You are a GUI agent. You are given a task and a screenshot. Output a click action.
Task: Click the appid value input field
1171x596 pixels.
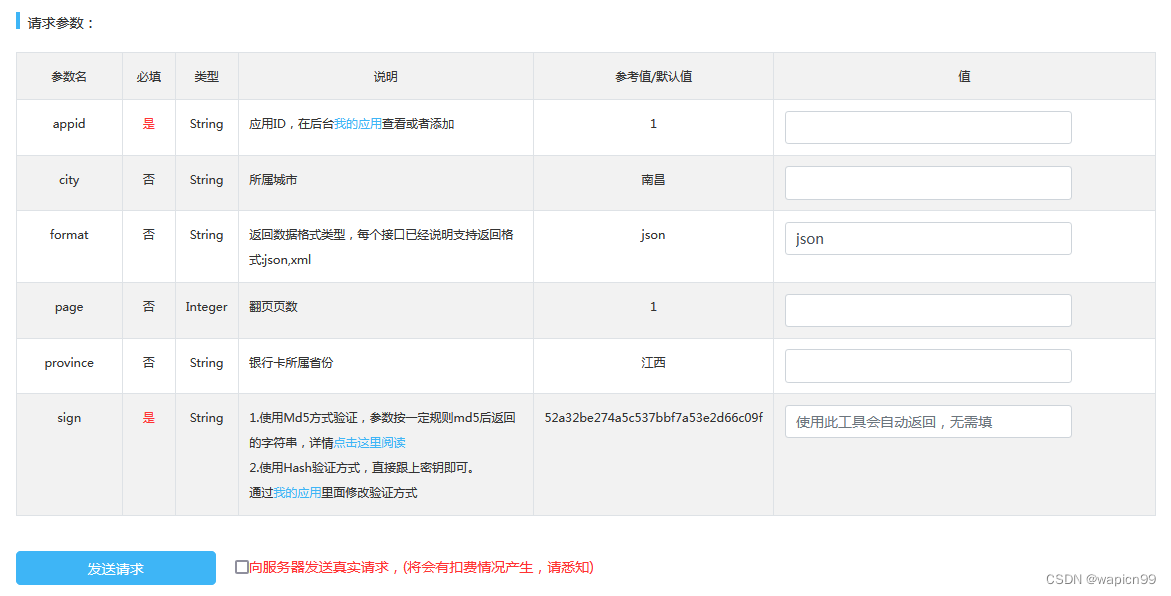pos(927,127)
